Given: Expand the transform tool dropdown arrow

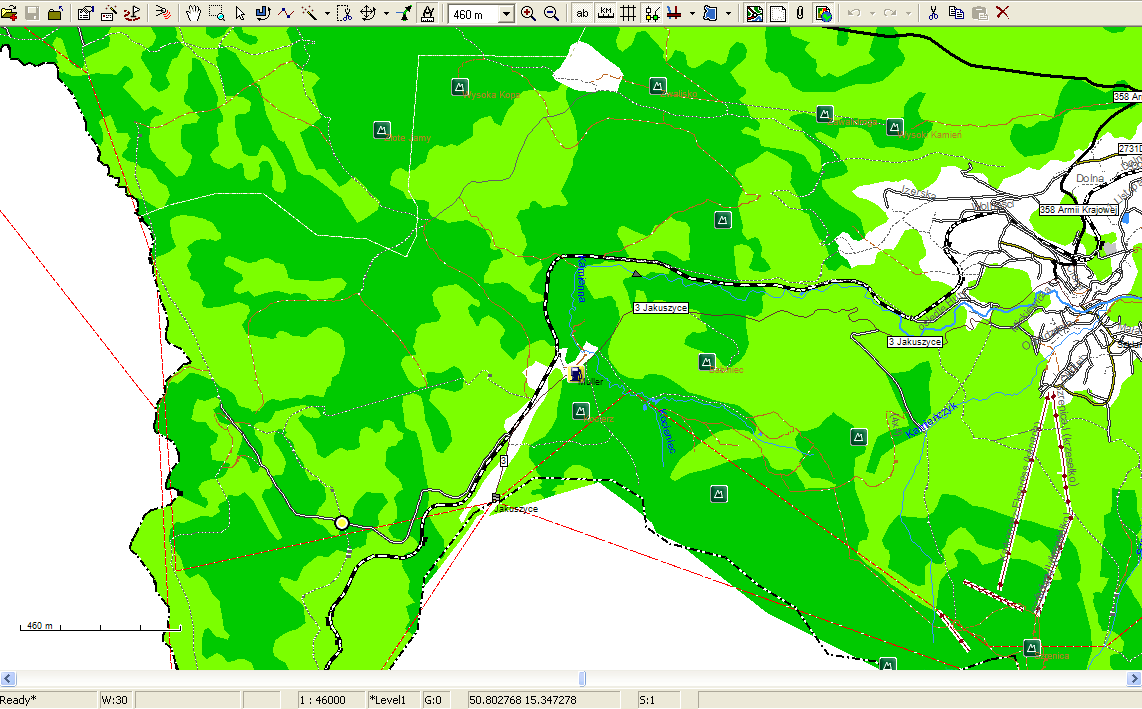Looking at the screenshot, I should pyautogui.click(x=386, y=14).
